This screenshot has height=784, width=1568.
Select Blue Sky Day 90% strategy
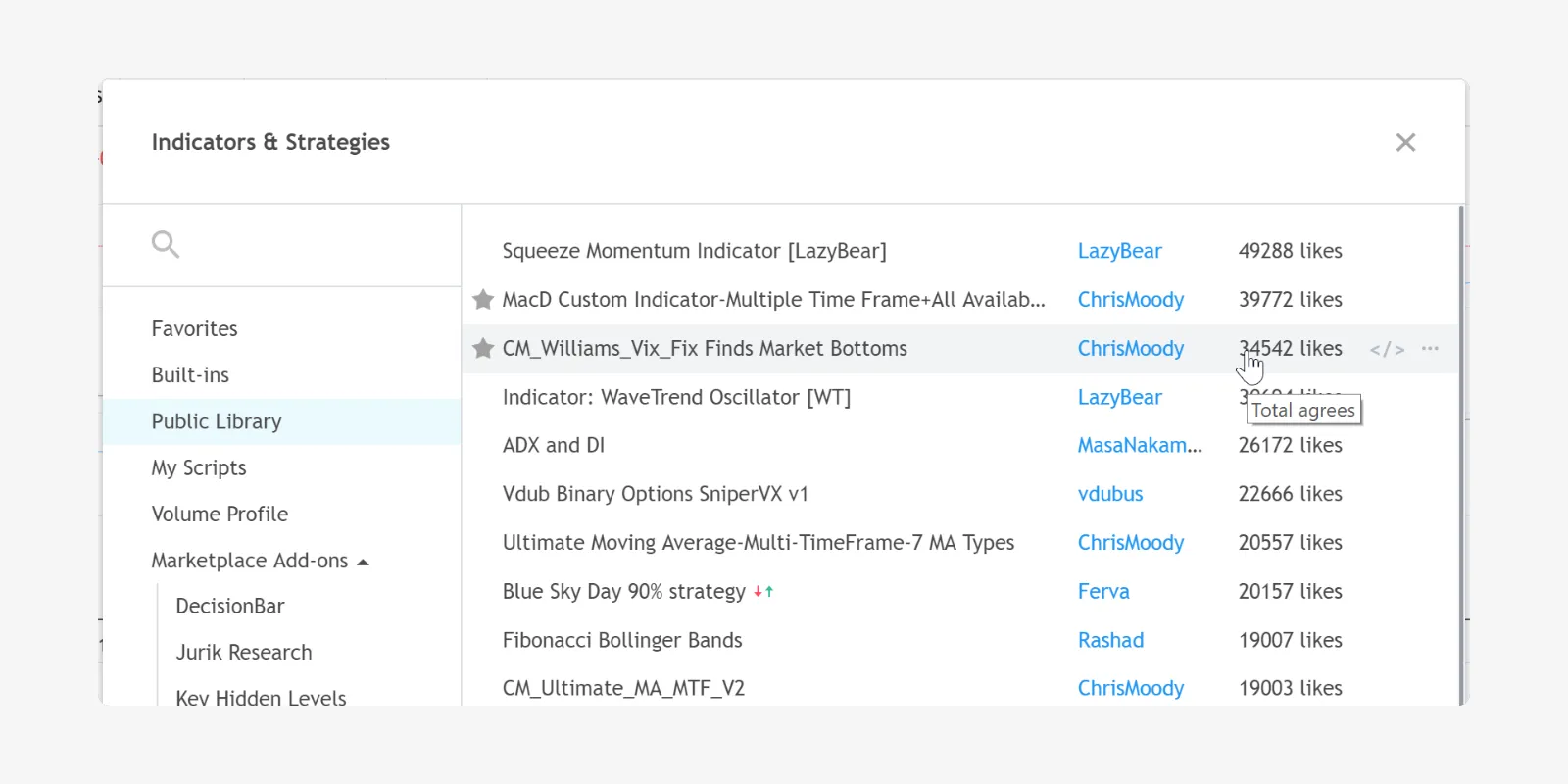pyautogui.click(x=624, y=592)
